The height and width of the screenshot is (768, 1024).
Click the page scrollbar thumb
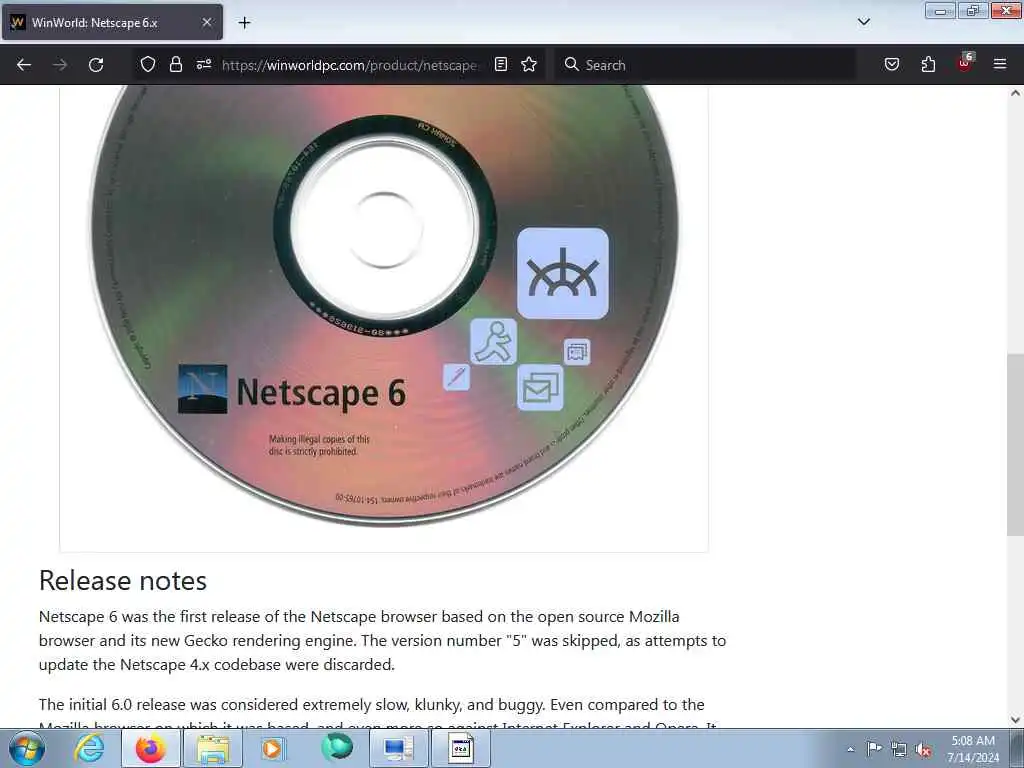coord(1016,444)
